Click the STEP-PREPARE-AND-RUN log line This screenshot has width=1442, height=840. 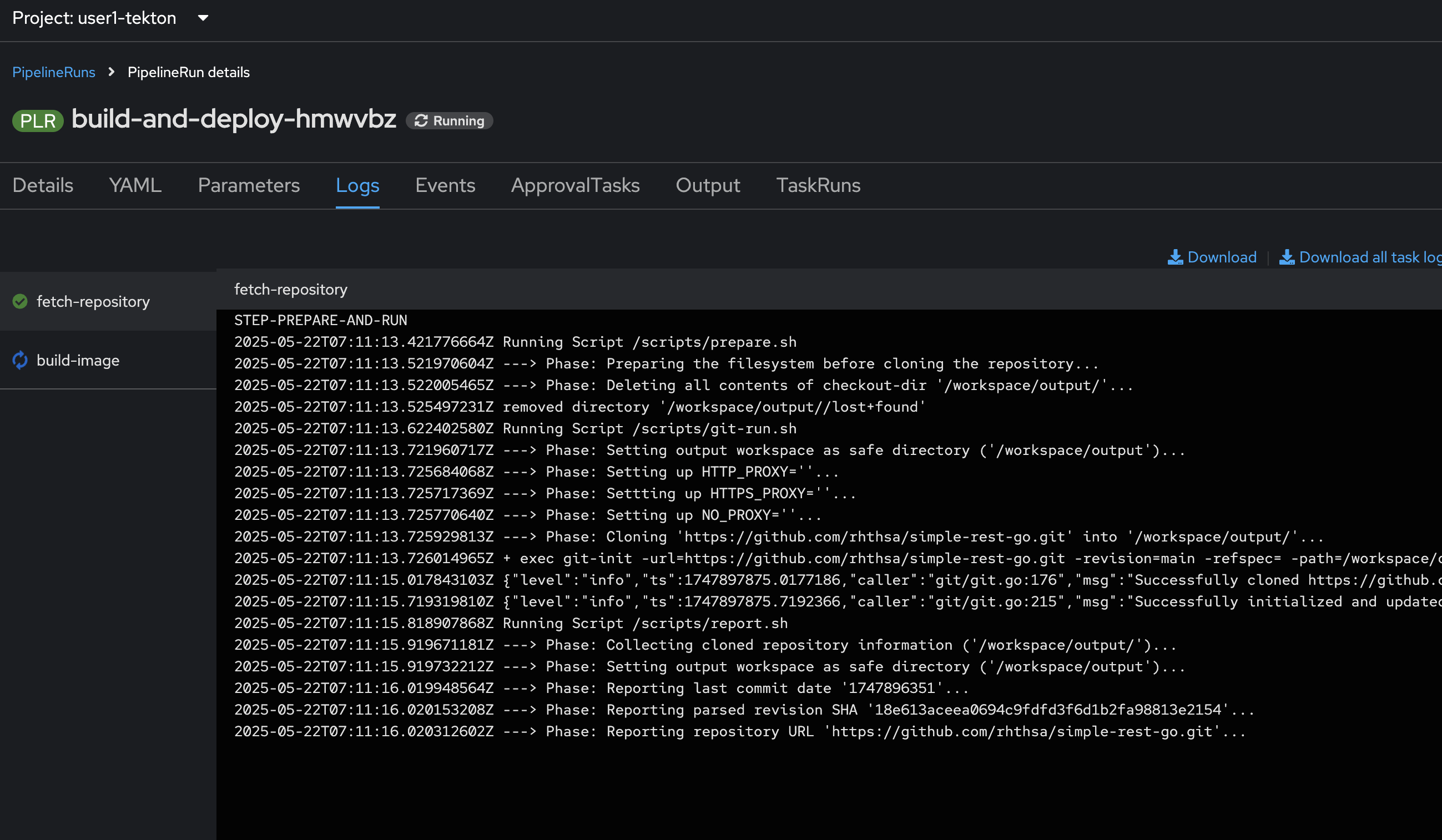pos(320,320)
